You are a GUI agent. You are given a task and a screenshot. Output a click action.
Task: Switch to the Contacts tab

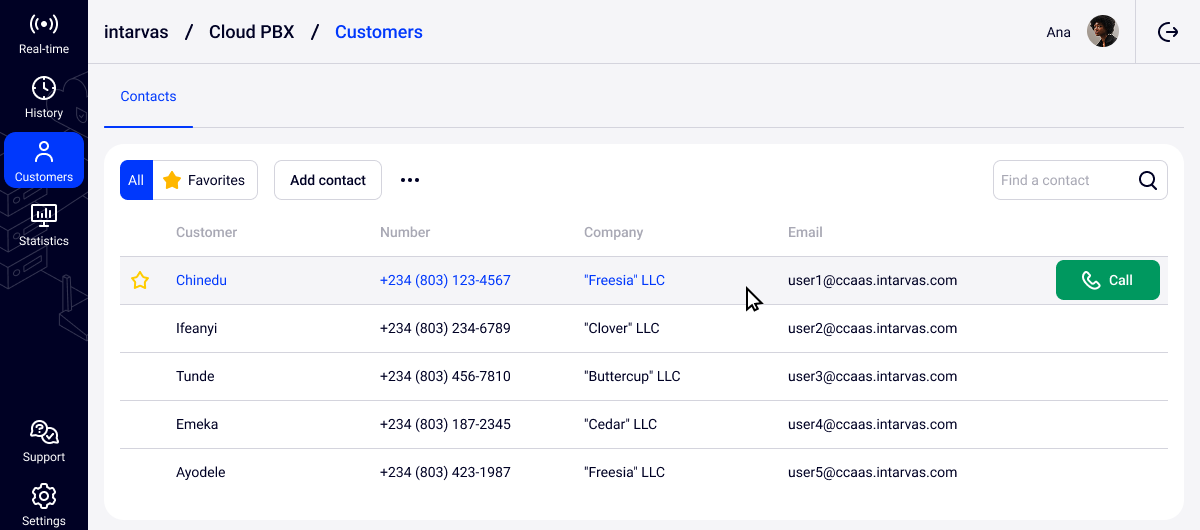click(x=148, y=97)
